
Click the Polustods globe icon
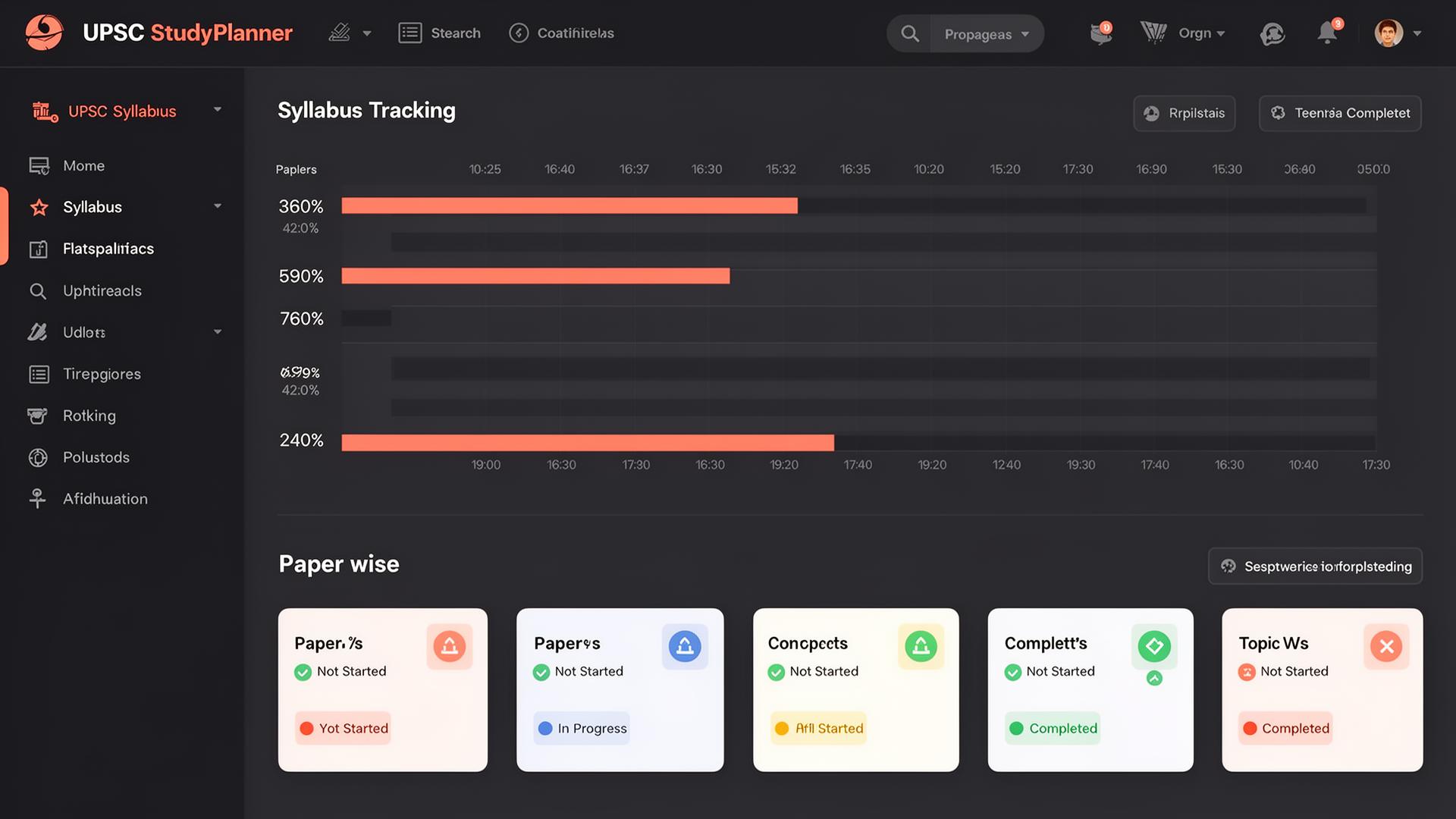(x=38, y=457)
